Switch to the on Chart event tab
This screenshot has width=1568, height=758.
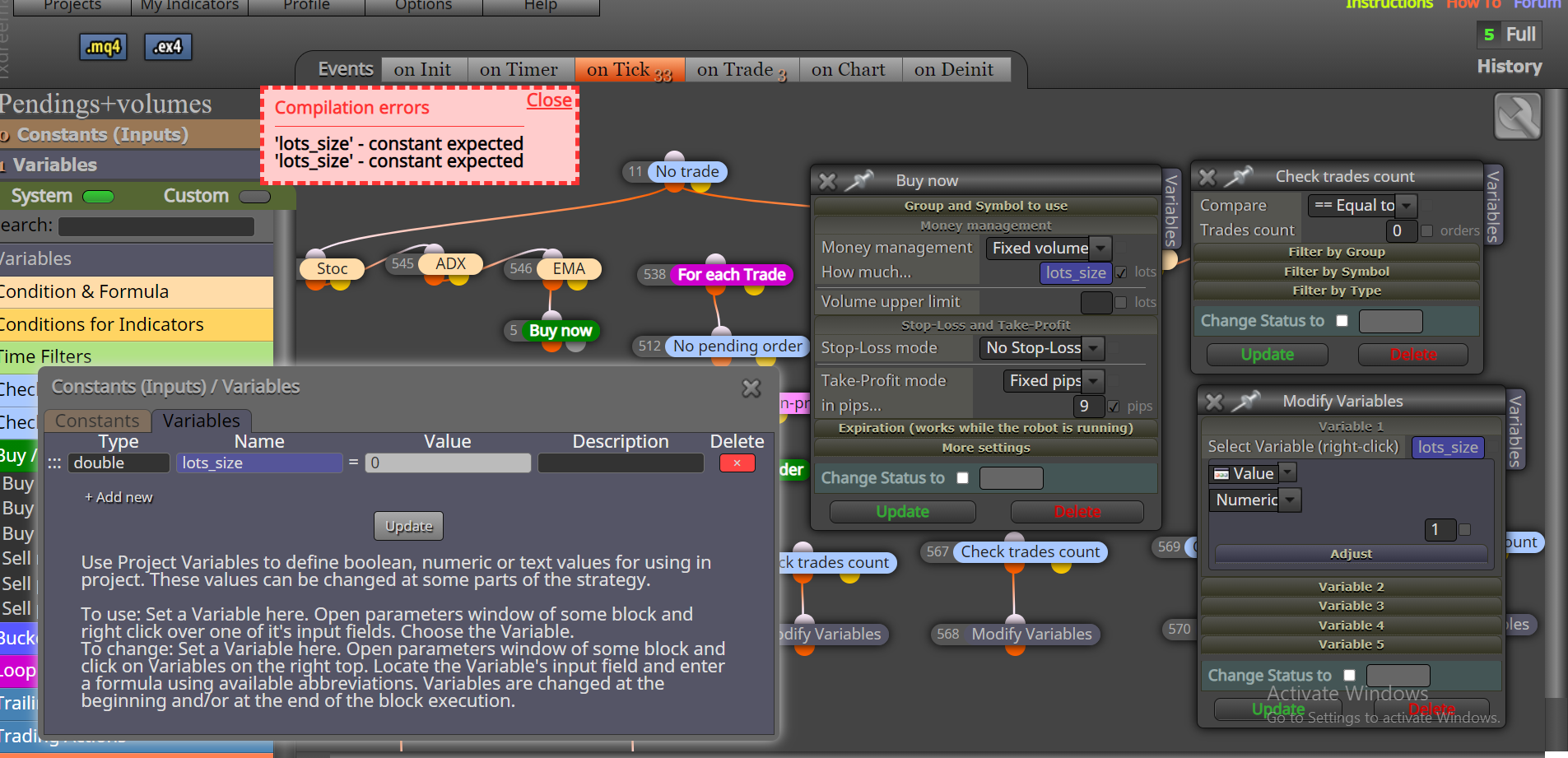tap(849, 70)
